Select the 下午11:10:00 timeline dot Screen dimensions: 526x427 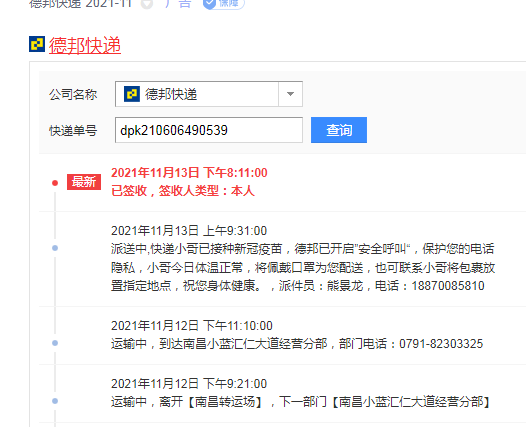pyautogui.click(x=55, y=343)
